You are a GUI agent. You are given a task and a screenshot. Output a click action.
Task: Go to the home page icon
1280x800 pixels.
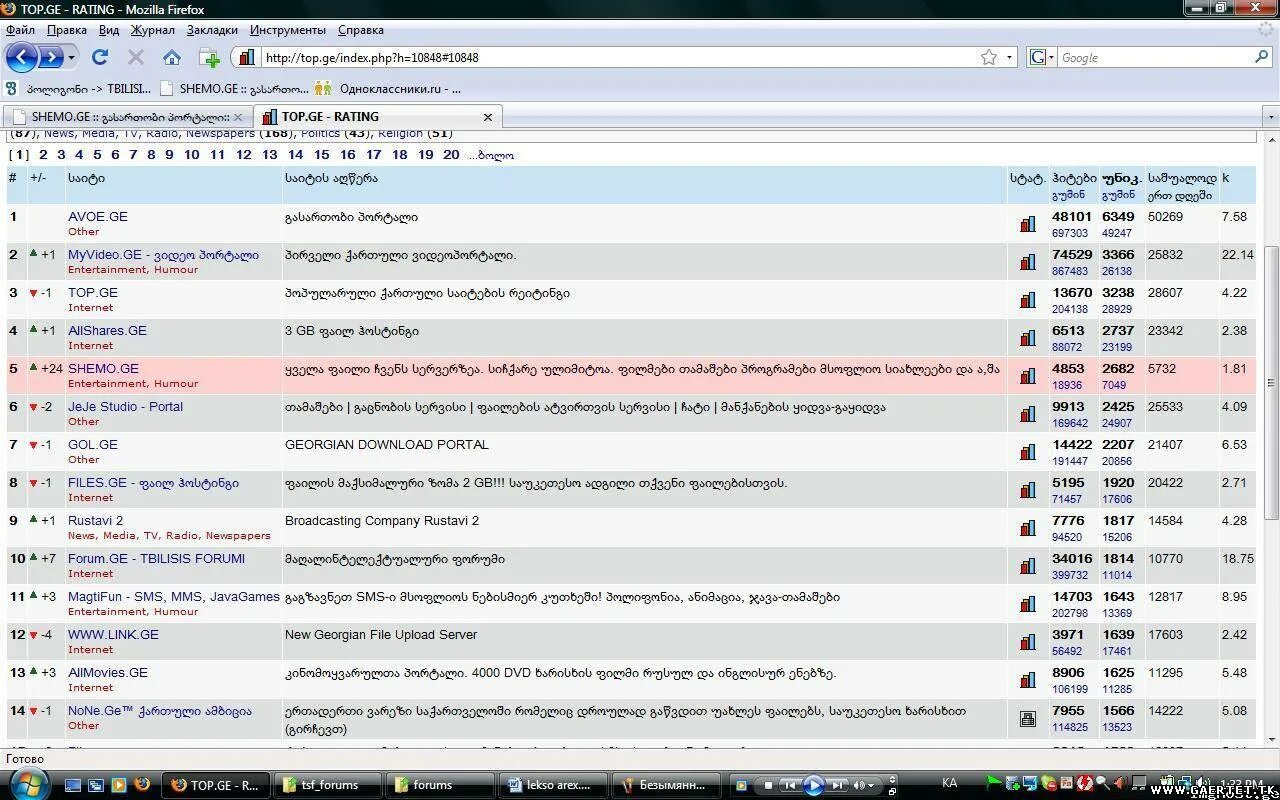point(172,57)
